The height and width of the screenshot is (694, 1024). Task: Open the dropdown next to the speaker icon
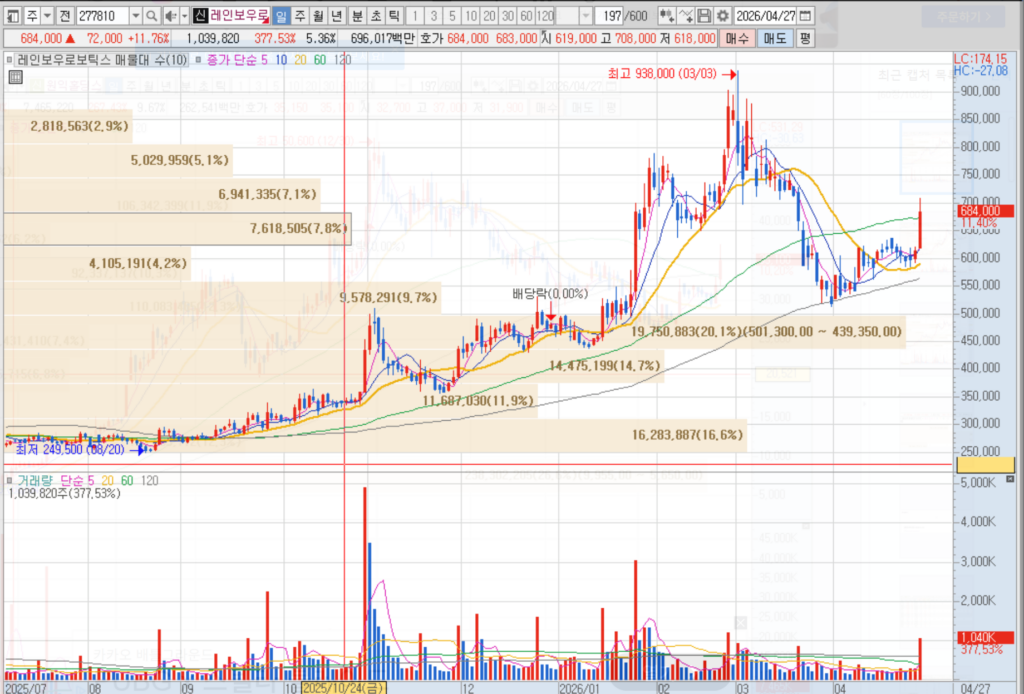[x=184, y=16]
